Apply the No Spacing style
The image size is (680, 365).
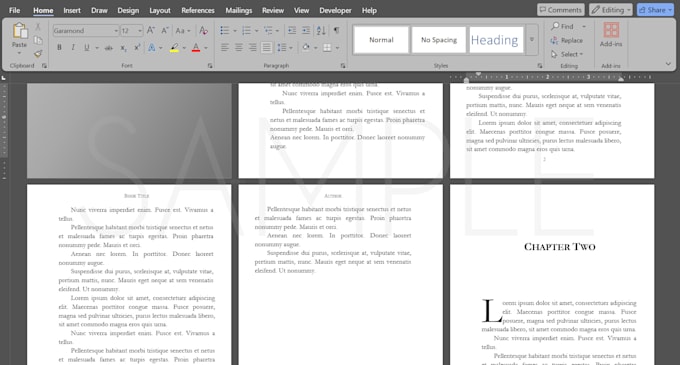coord(439,40)
